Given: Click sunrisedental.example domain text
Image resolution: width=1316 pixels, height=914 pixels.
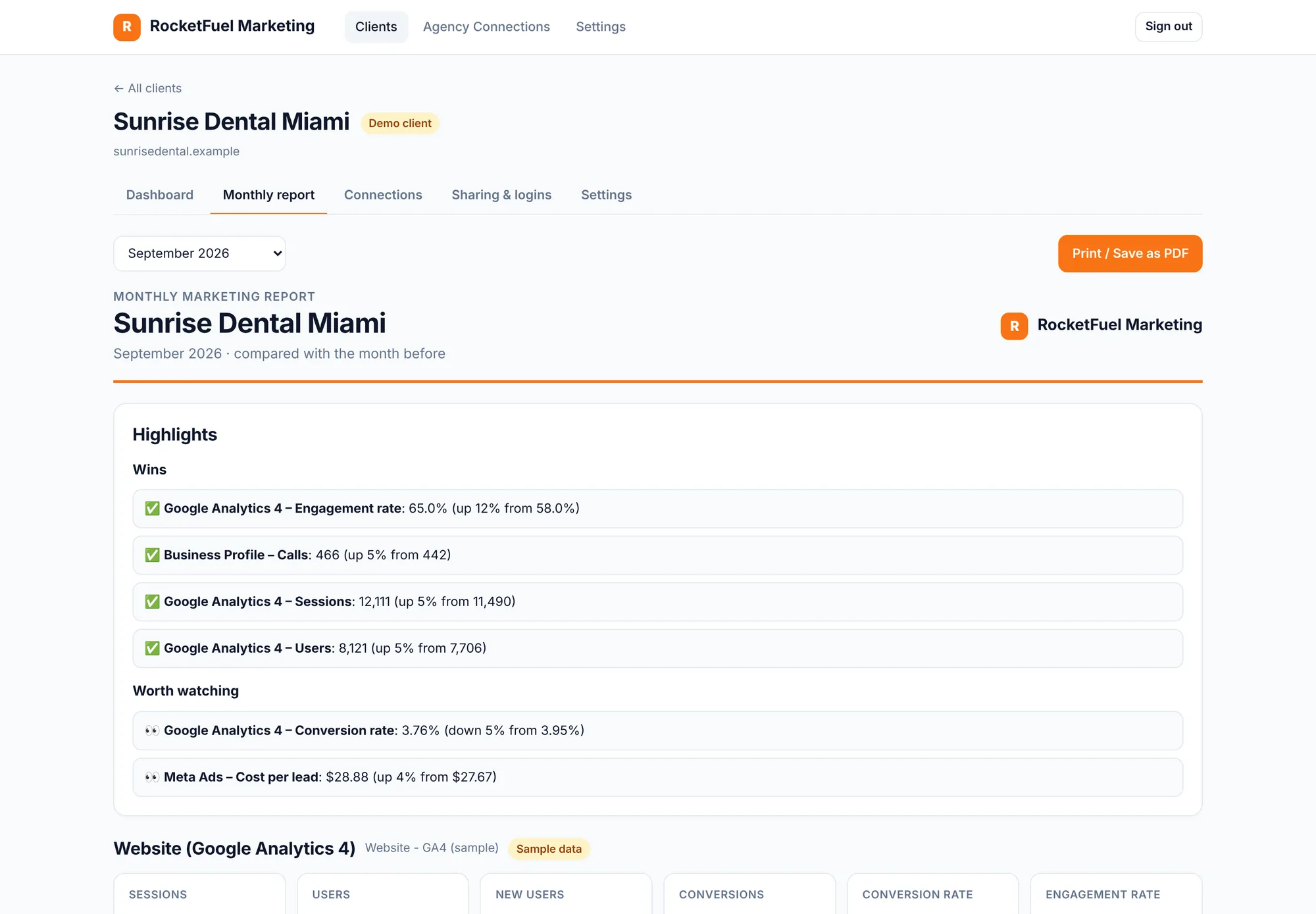Looking at the screenshot, I should pos(176,151).
